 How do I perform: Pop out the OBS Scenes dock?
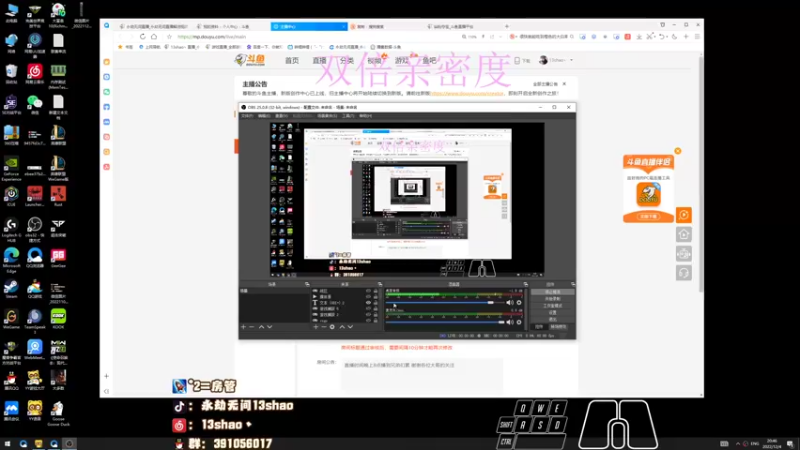tap(307, 284)
